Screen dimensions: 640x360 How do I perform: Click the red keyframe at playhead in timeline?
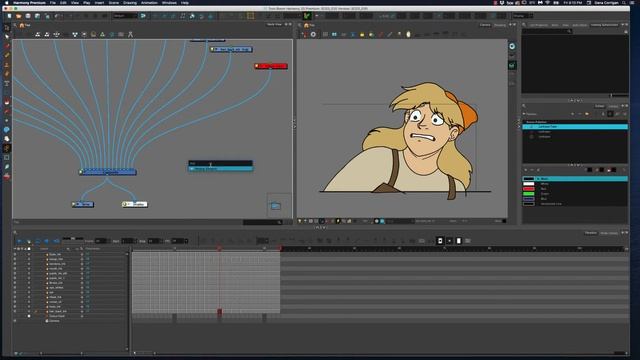[x=219, y=311]
